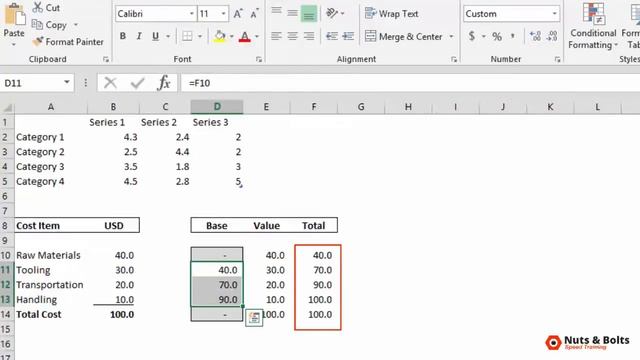
Task: Select the Base header cell
Action: (x=217, y=225)
